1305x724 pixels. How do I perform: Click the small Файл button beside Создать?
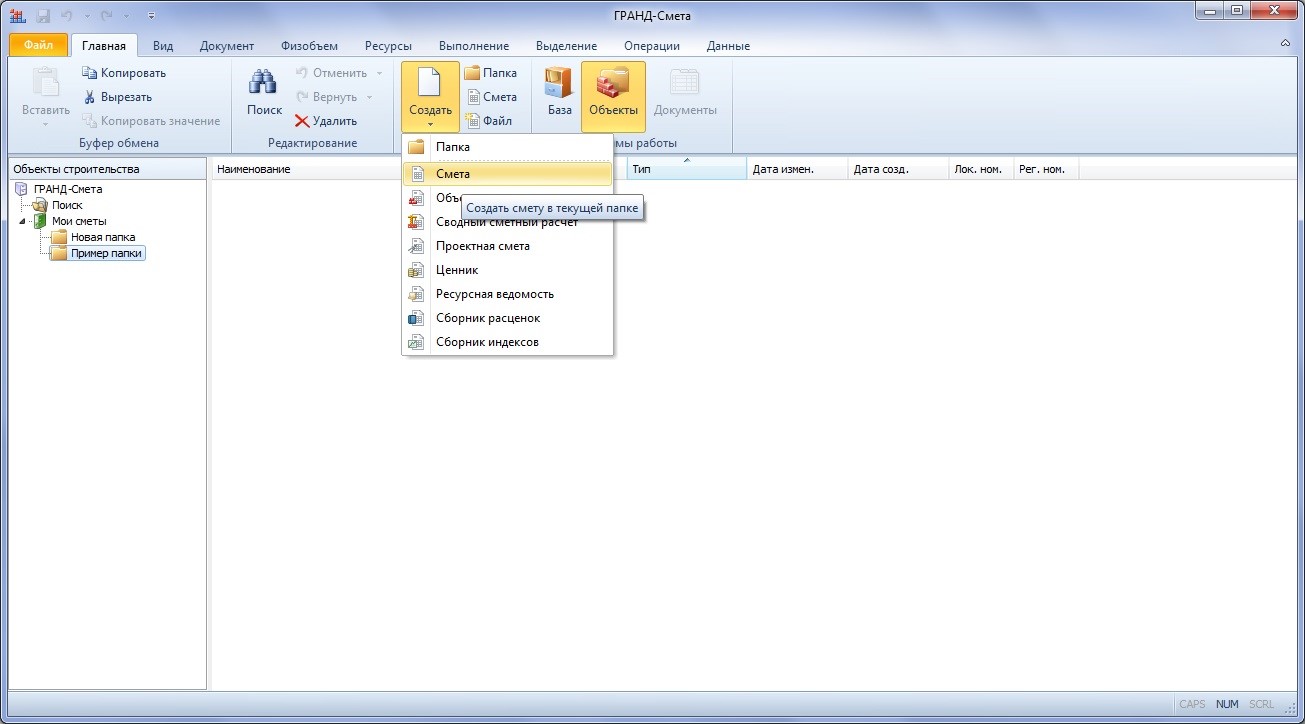[489, 121]
